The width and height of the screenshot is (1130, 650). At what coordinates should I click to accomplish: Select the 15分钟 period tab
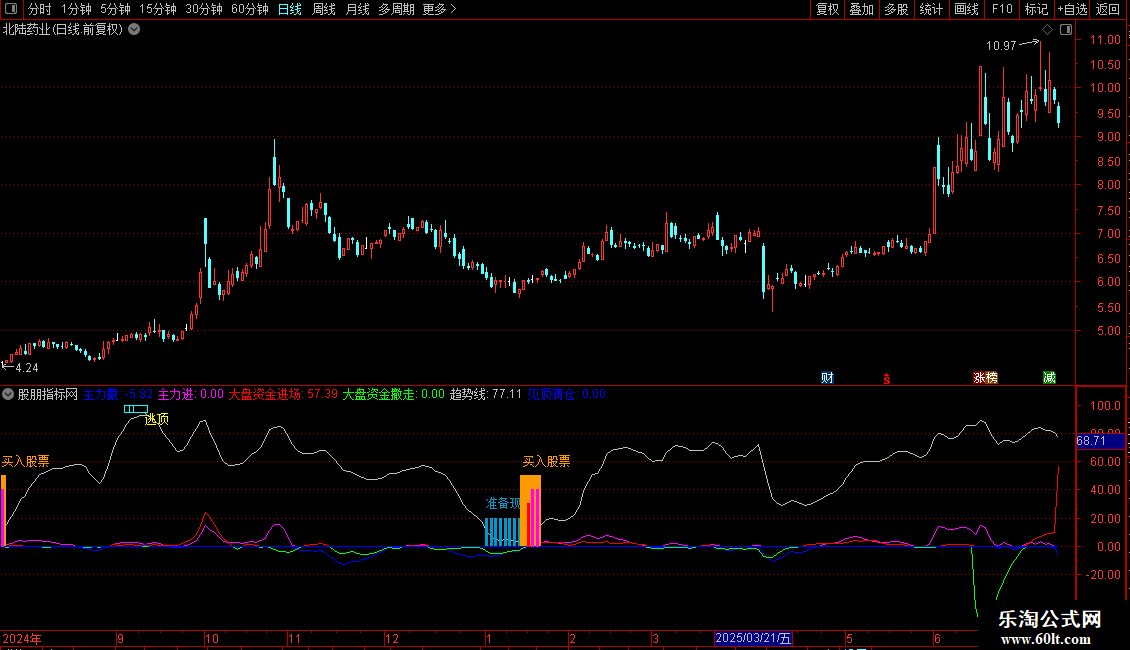tap(158, 9)
